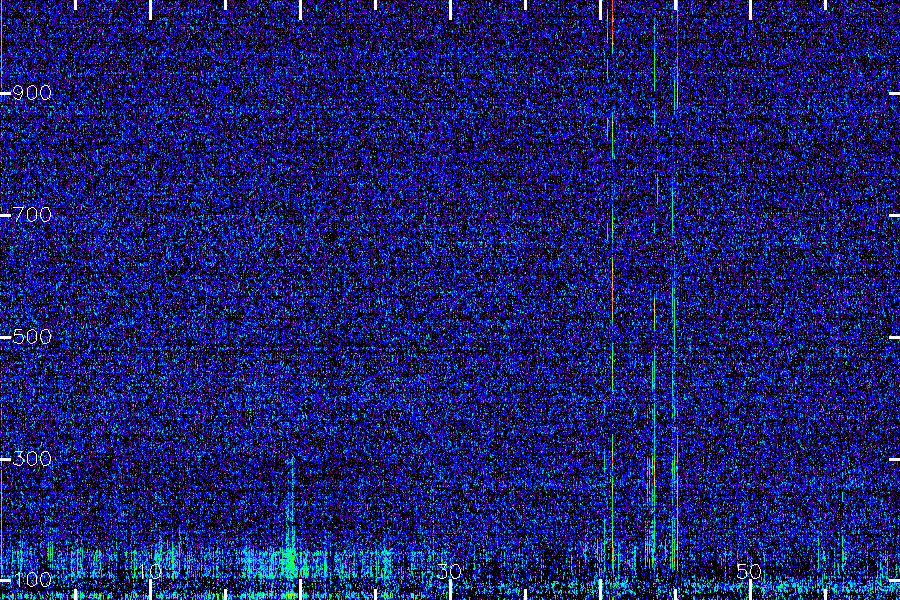Click the 30 time axis label

coord(449,571)
